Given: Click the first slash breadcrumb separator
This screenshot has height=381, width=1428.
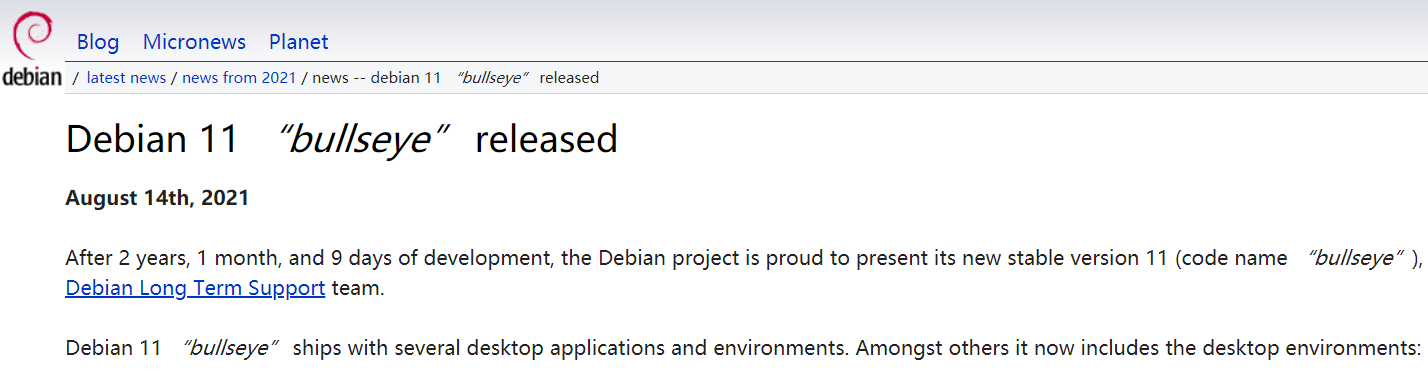Looking at the screenshot, I should point(76,78).
